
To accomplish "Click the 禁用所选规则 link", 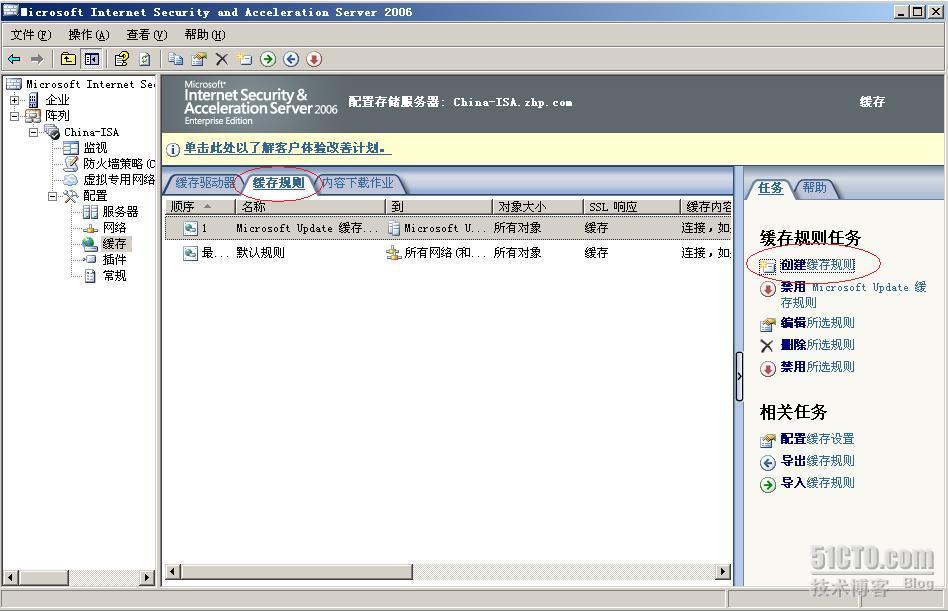I will 817,366.
